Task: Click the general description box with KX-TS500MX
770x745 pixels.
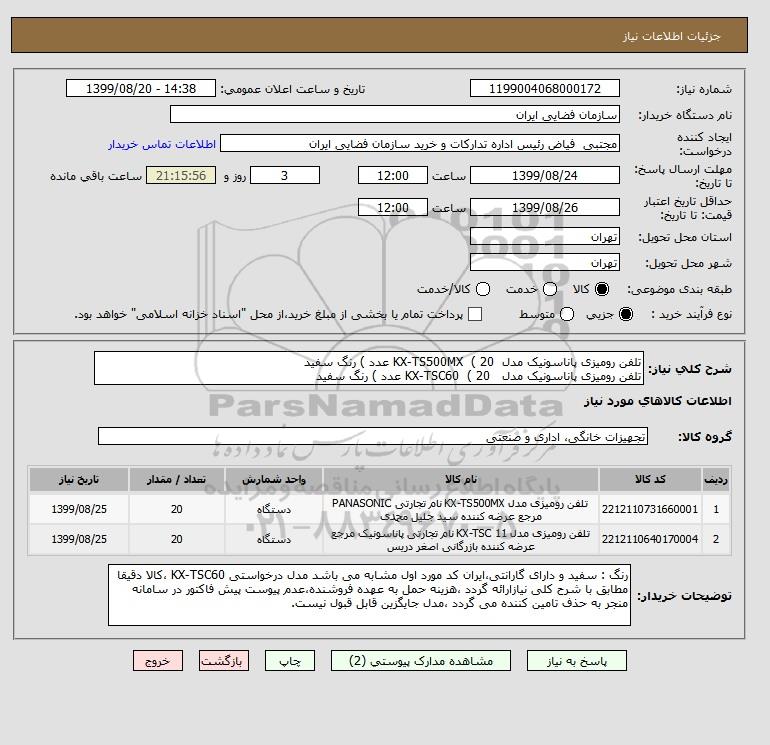Action: coord(369,368)
